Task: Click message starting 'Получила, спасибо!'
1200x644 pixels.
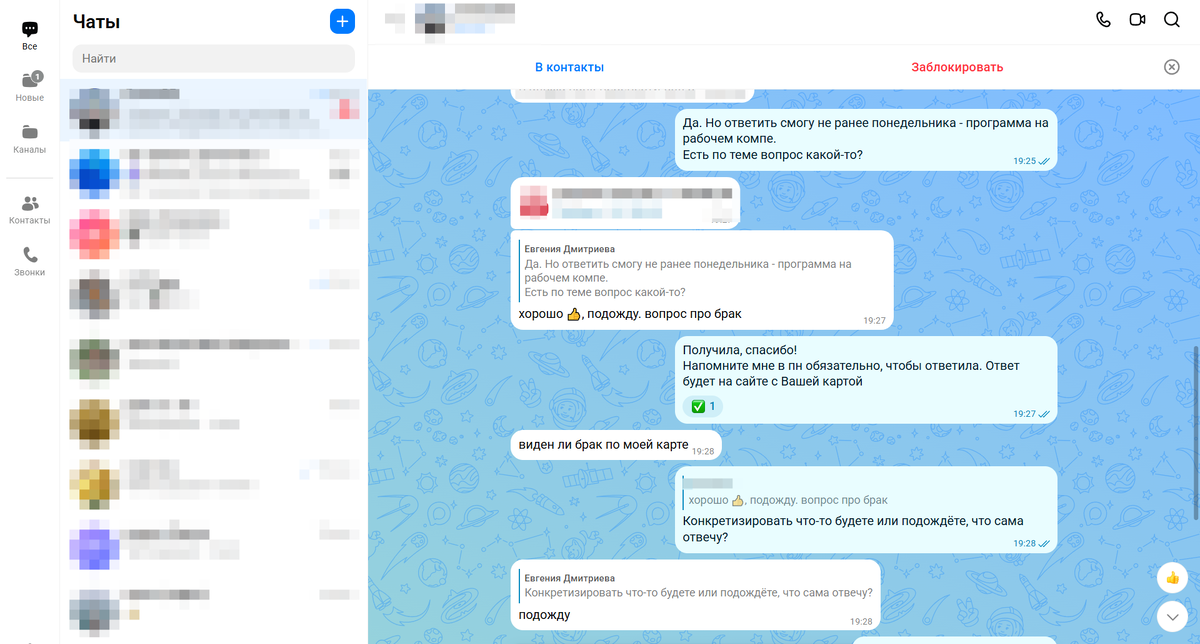Action: tap(865, 379)
